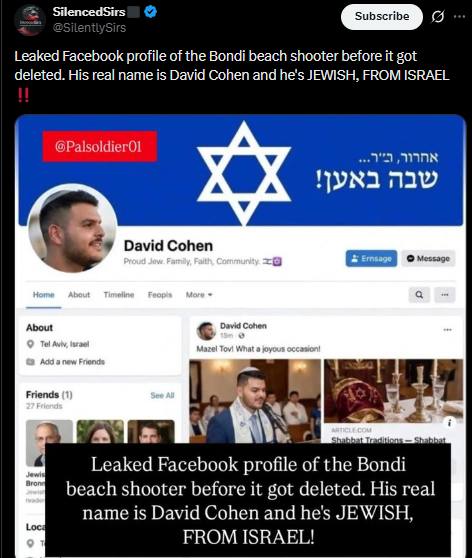The width and height of the screenshot is (472, 558).
Task: Open the SilencedSirs profile avatar
Action: [30, 20]
